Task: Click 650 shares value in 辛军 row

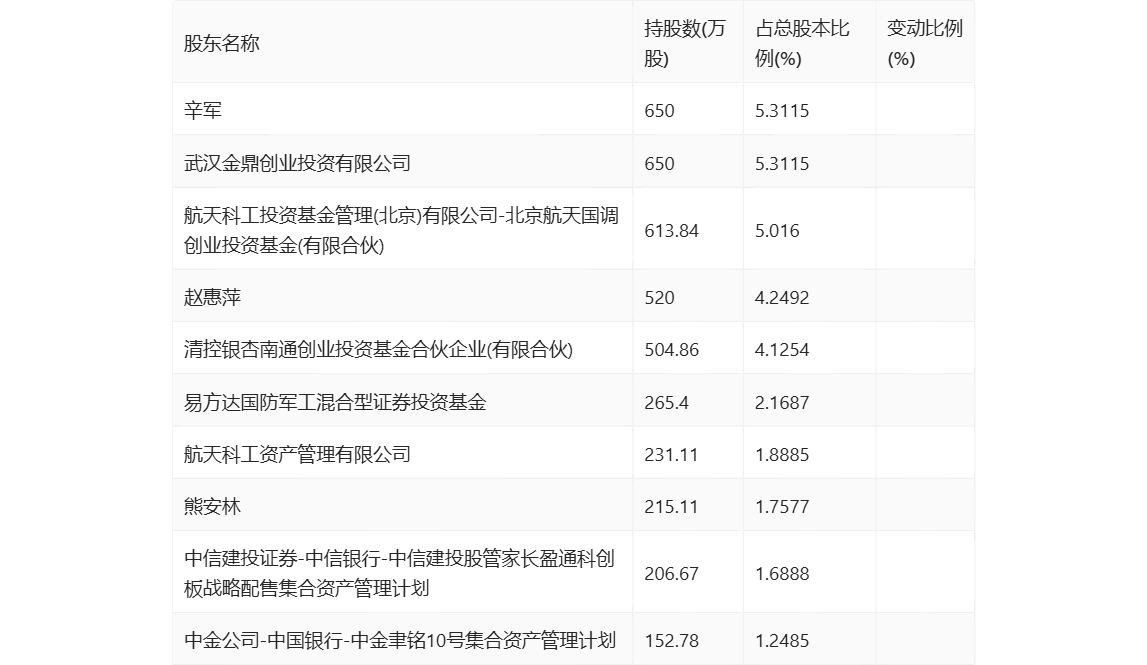Action: [x=659, y=110]
